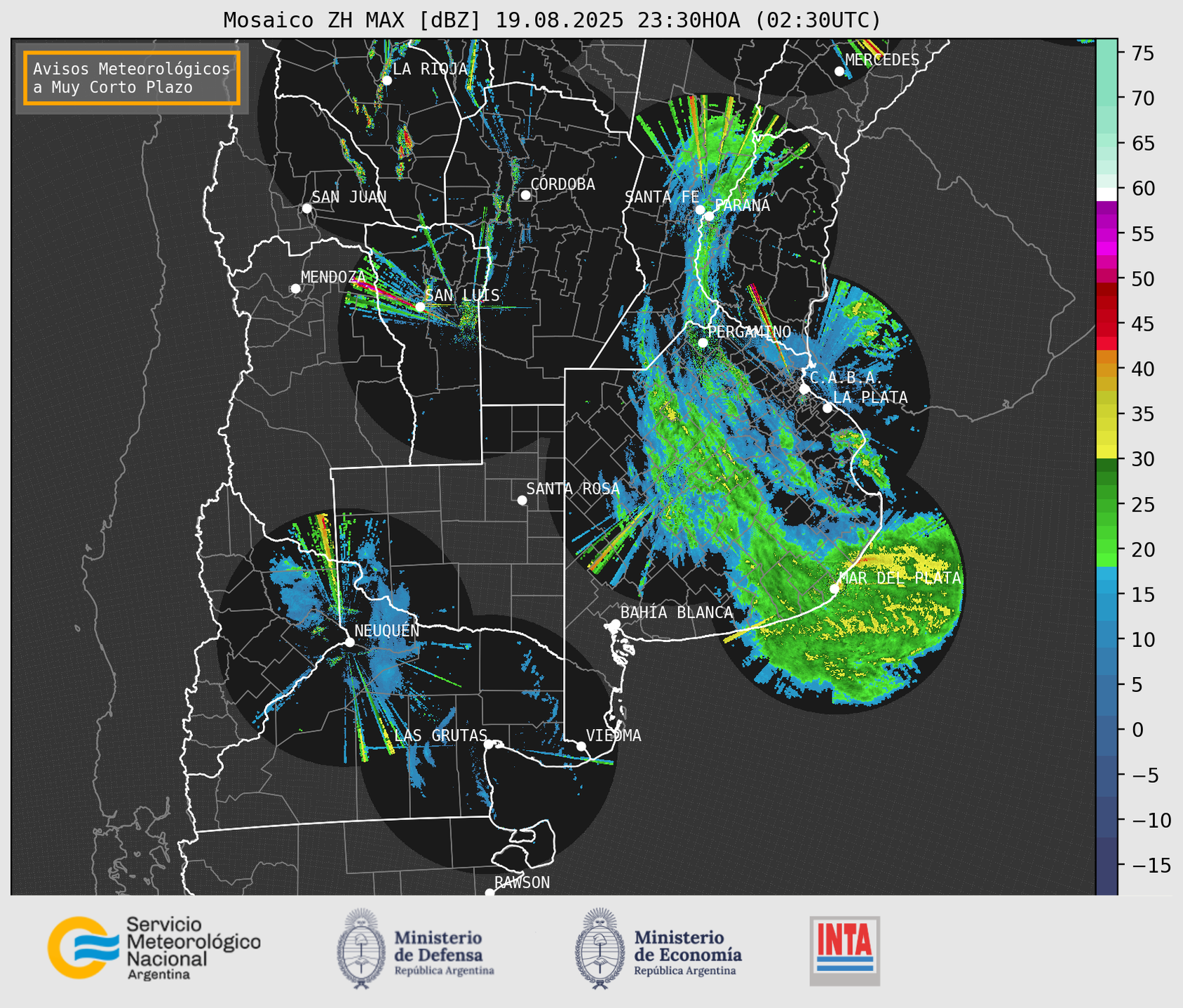The width and height of the screenshot is (1183, 1008).
Task: Click the PERGAMINO city marker dot
Action: pyautogui.click(x=703, y=343)
